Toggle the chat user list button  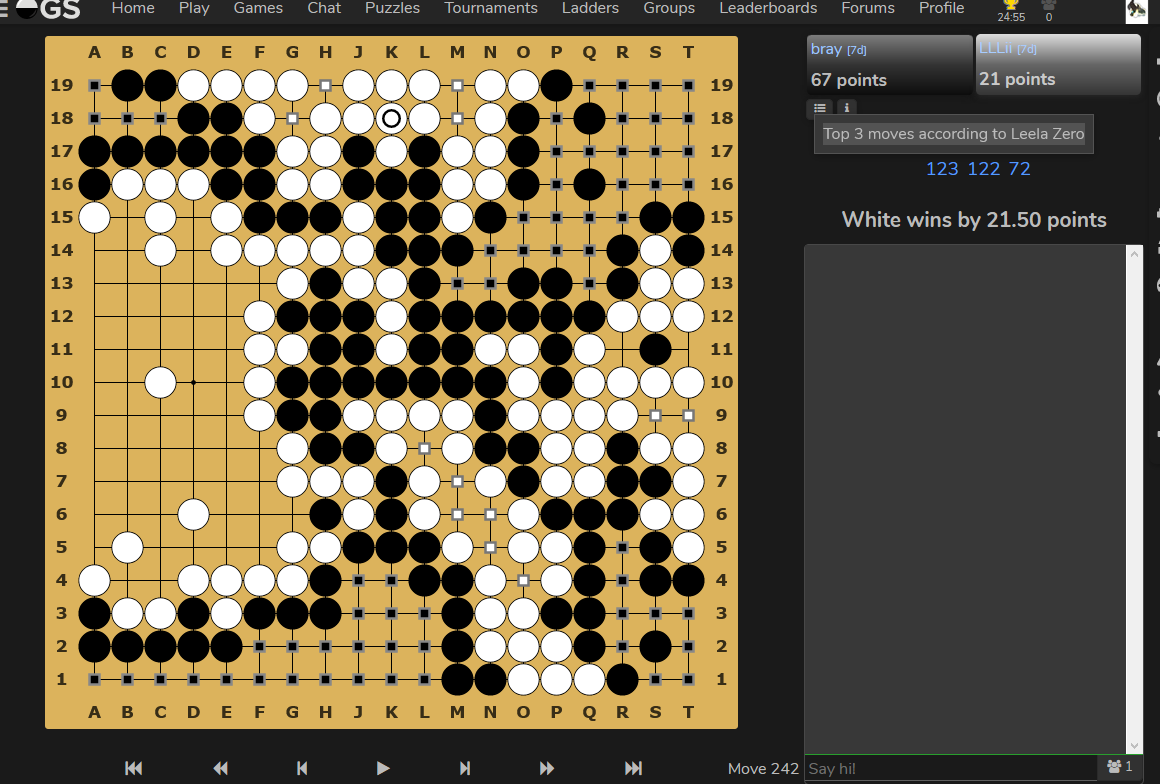(1120, 767)
